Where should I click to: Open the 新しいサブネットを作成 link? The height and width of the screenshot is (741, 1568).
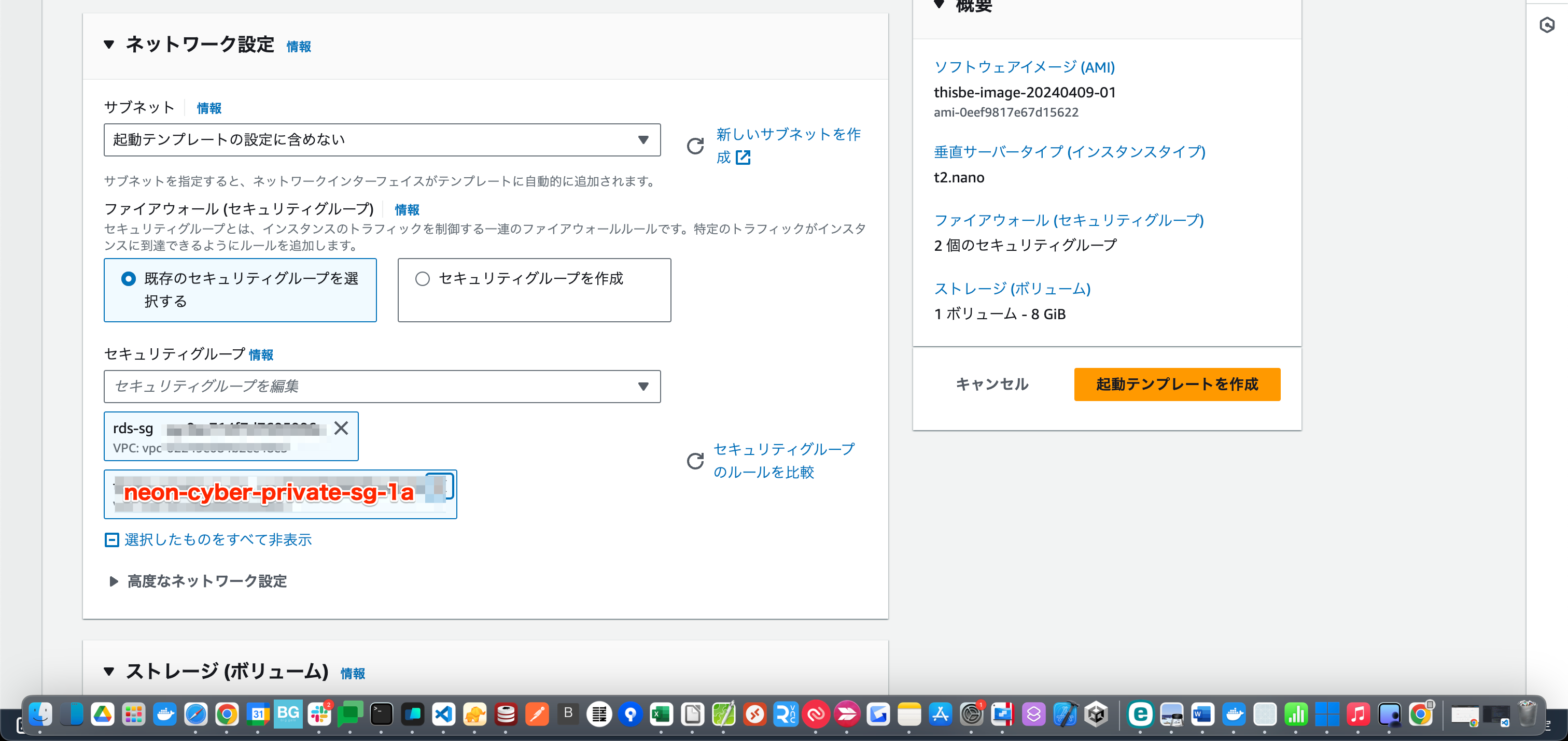click(787, 135)
